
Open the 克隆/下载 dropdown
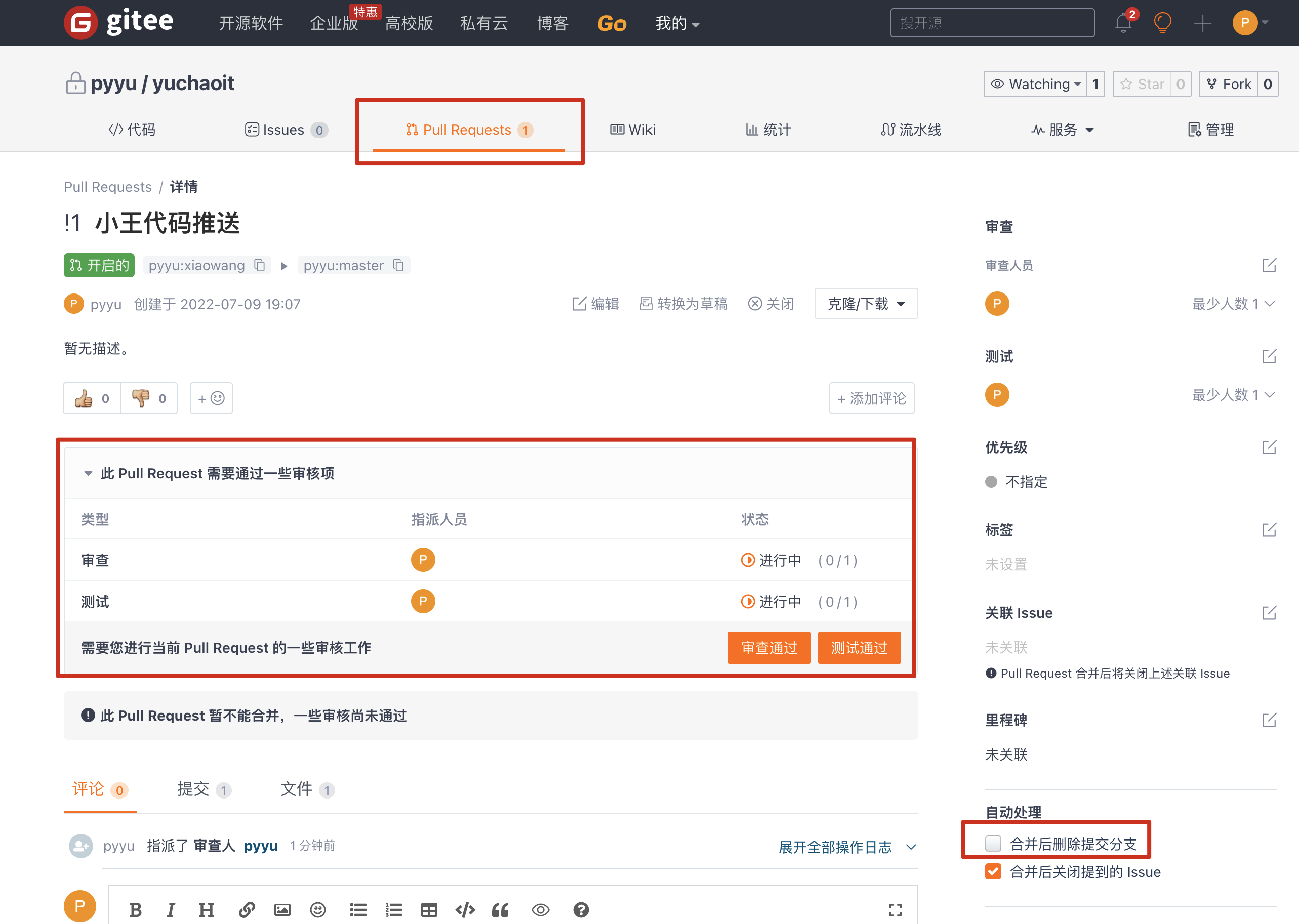point(866,304)
